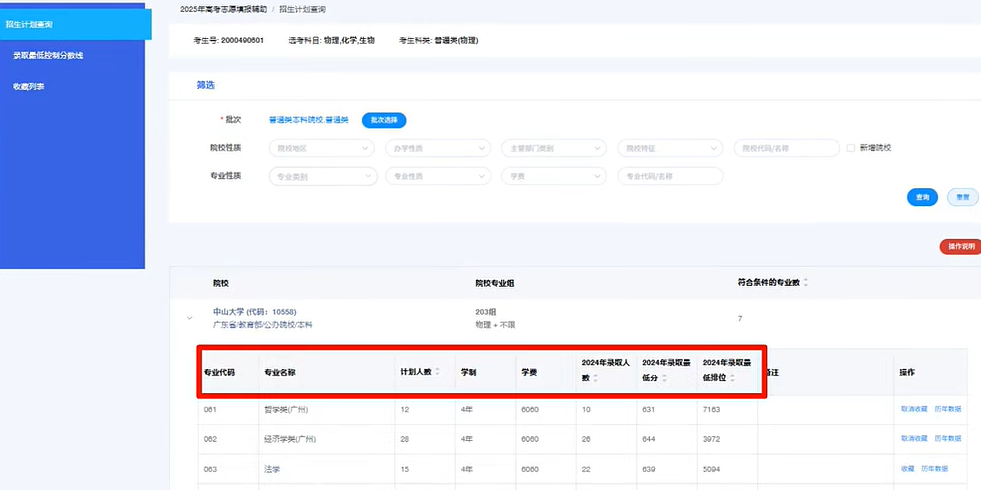Image resolution: width=981 pixels, height=490 pixels.
Task: Sort by 符合条件的专业数 arrows
Action: [x=806, y=283]
